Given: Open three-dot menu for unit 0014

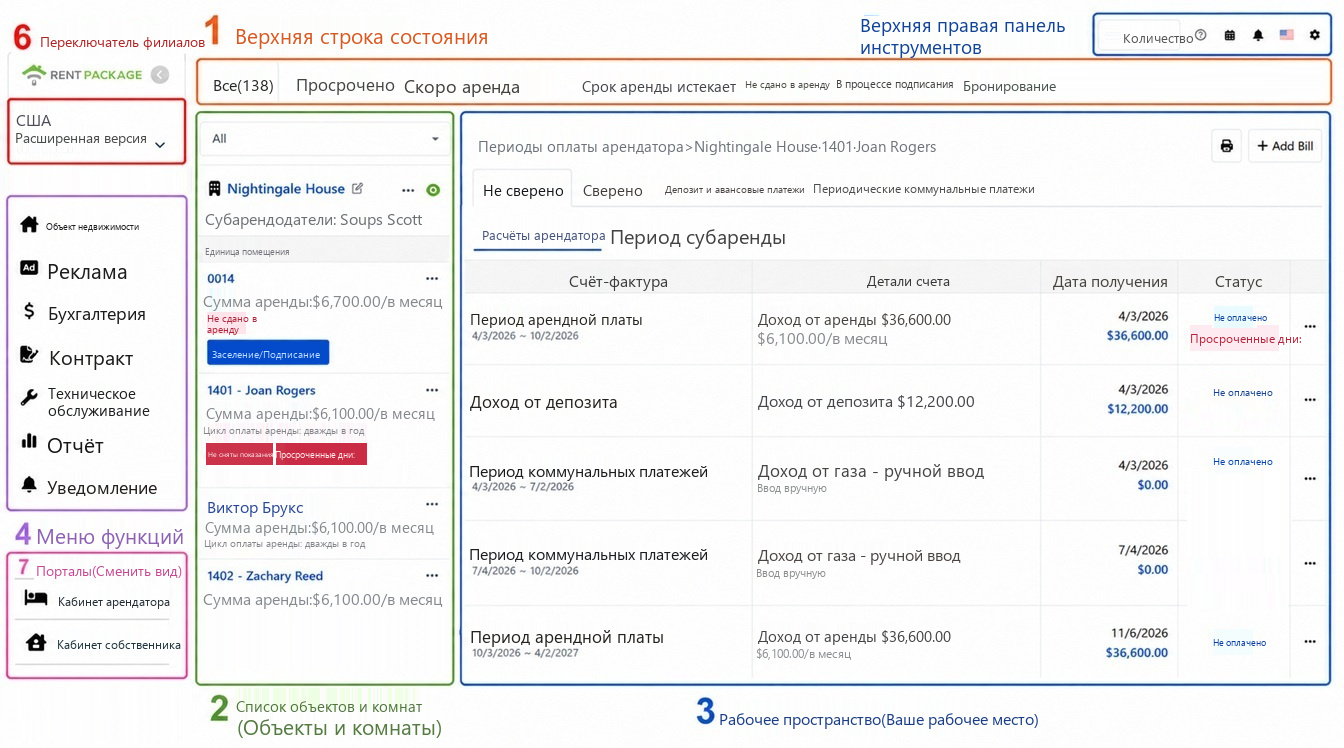Looking at the screenshot, I should 432,279.
